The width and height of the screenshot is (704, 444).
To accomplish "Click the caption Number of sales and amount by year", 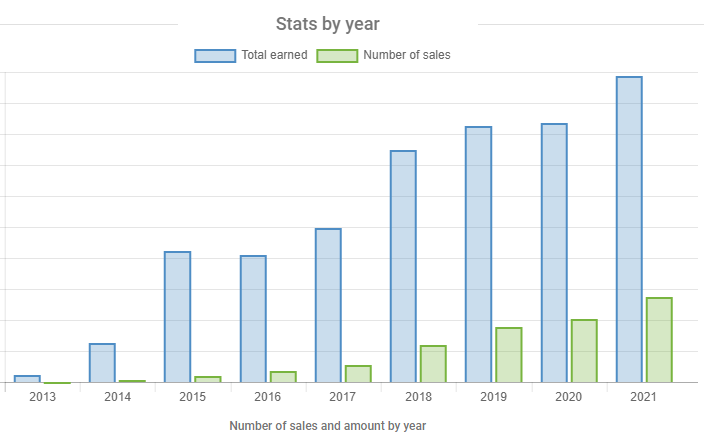I will tap(328, 426).
